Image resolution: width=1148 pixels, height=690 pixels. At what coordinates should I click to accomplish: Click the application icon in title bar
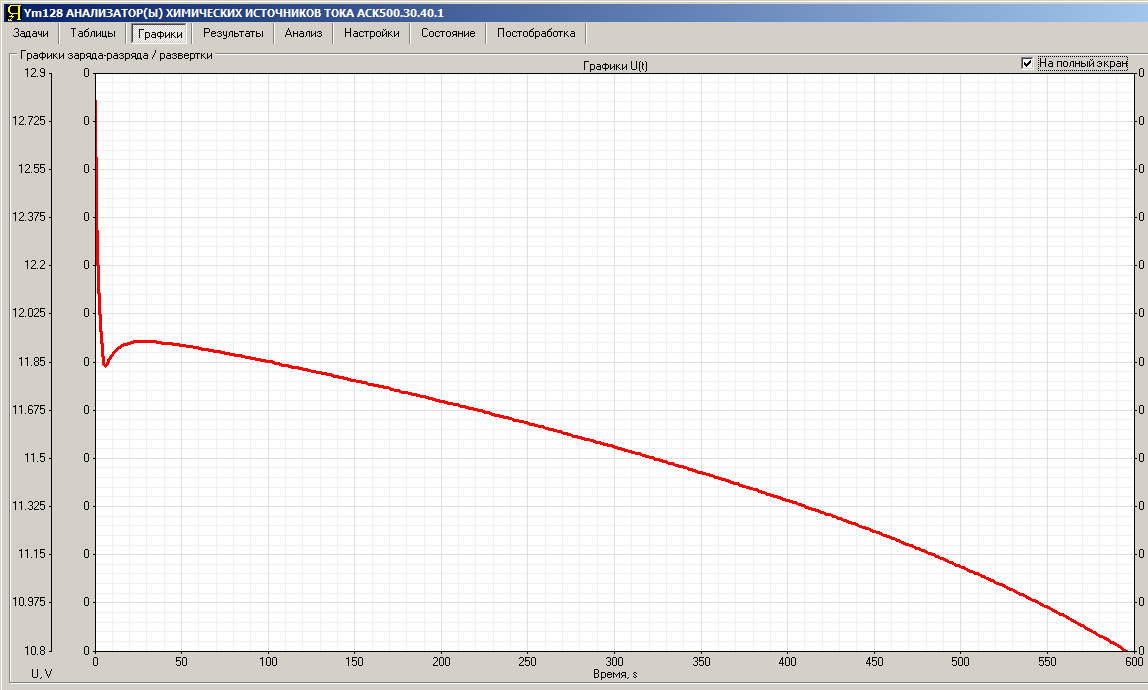point(13,12)
